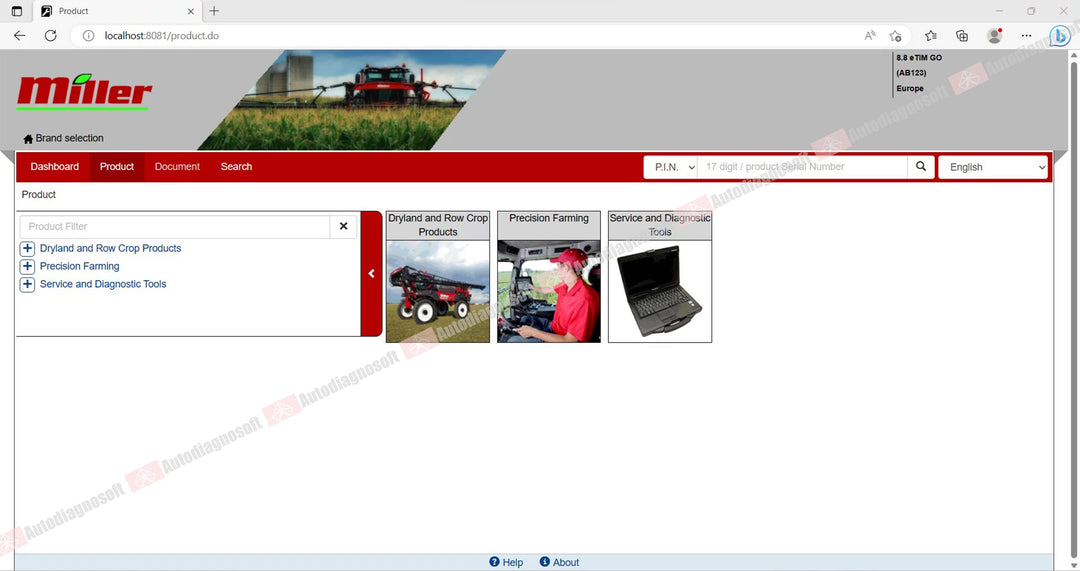Select Precision Farming in the tree
This screenshot has height=571, width=1080.
click(x=79, y=267)
